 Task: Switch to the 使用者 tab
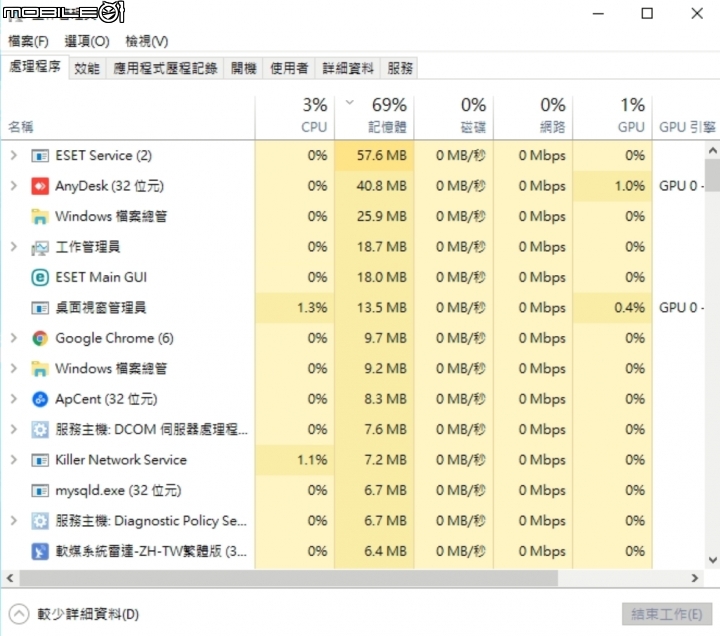pyautogui.click(x=289, y=68)
